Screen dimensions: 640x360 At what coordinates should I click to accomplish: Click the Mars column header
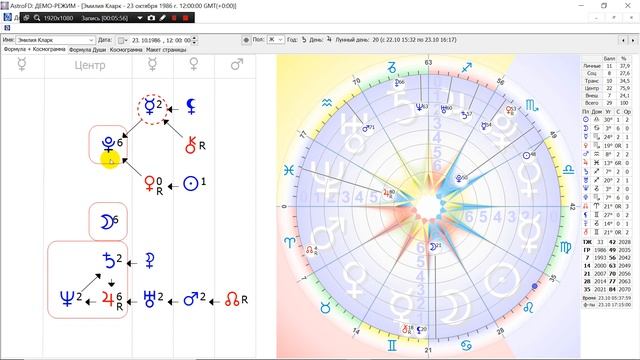[x=236, y=64]
